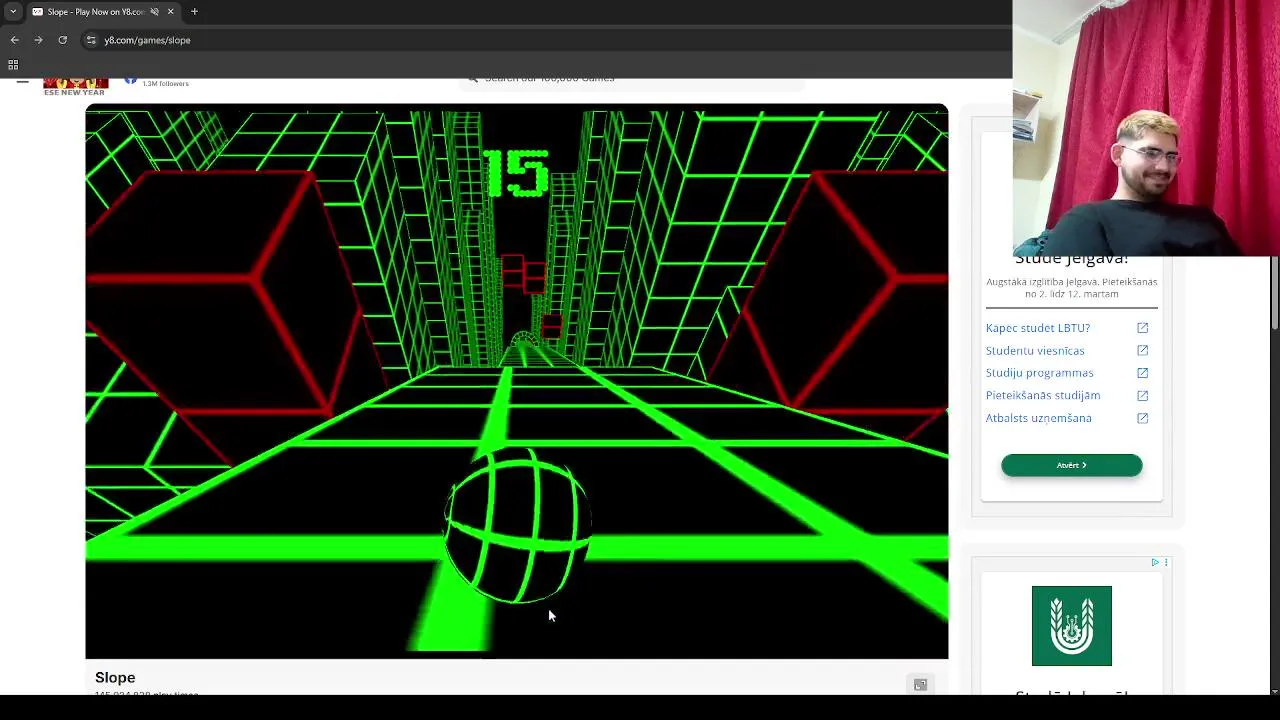Click external link icon beside Studentu viesnīcas
The height and width of the screenshot is (720, 1280).
pyautogui.click(x=1142, y=350)
